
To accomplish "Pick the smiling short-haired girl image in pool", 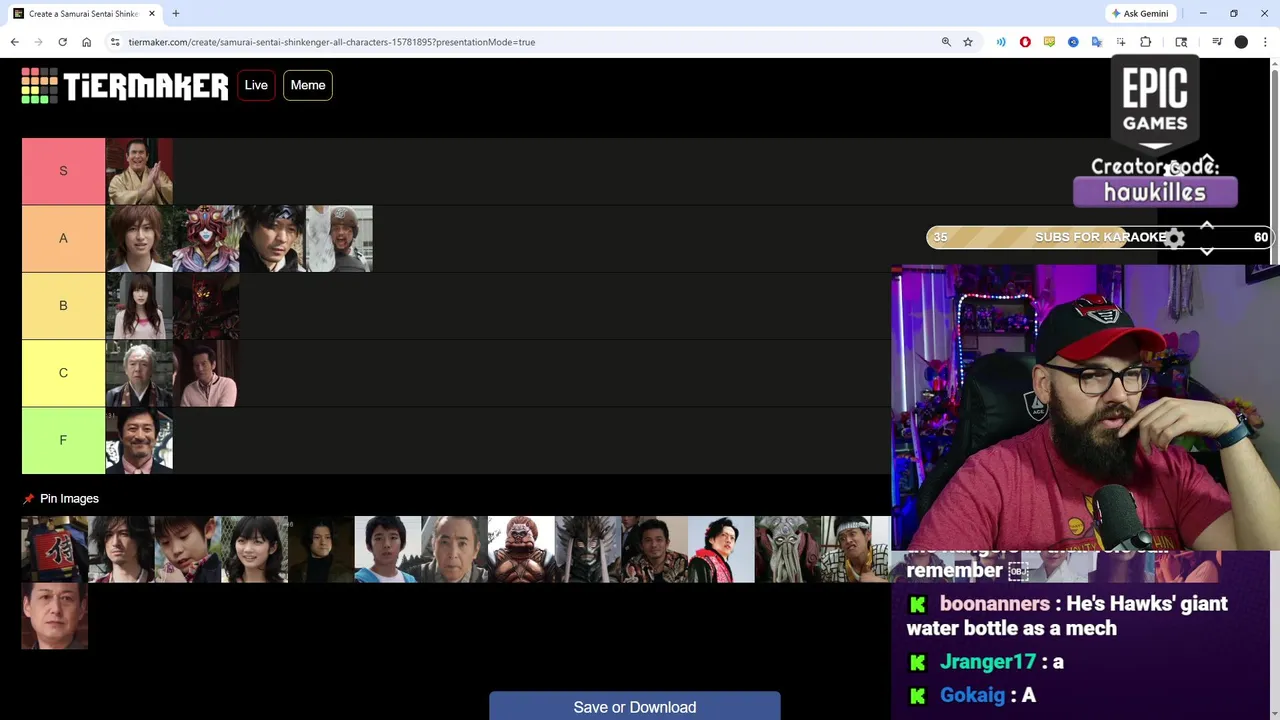I will coord(255,549).
